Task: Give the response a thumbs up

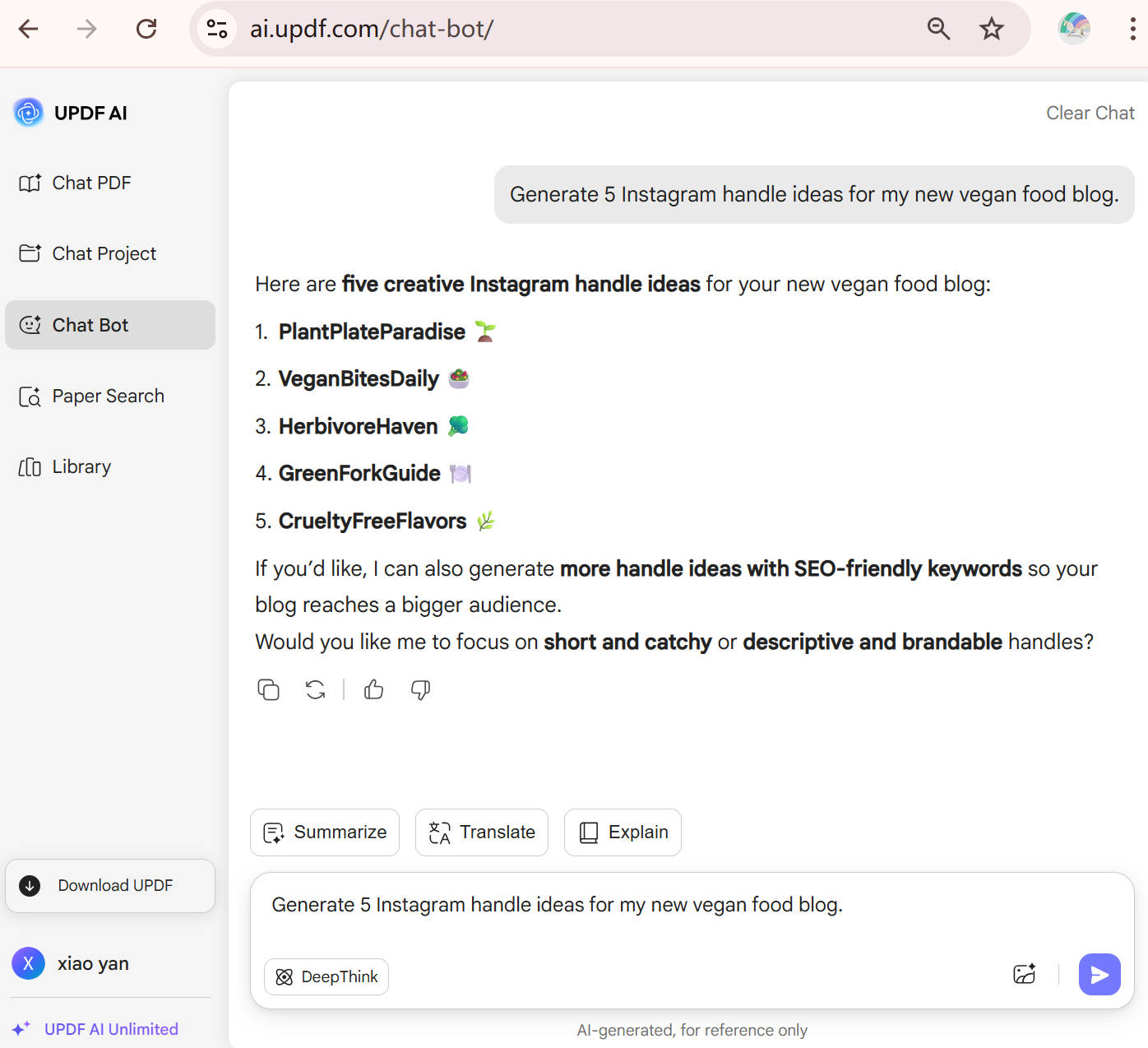Action: coord(374,689)
